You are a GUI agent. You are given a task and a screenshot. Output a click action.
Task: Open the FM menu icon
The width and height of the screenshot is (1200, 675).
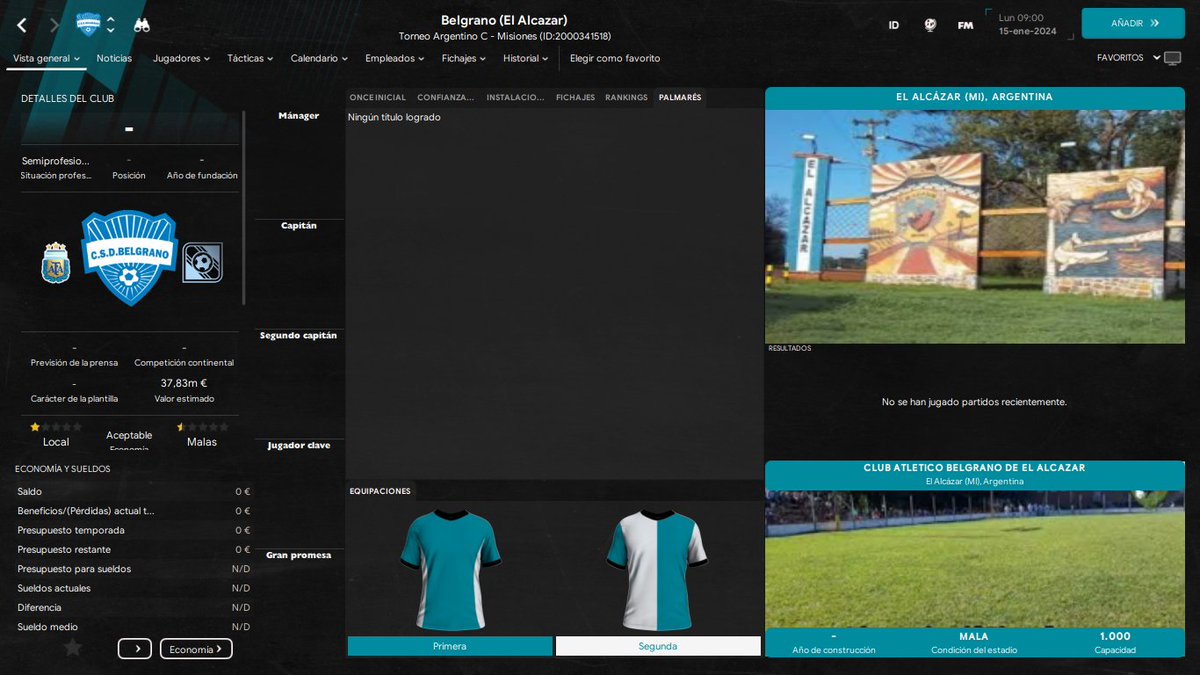point(965,25)
